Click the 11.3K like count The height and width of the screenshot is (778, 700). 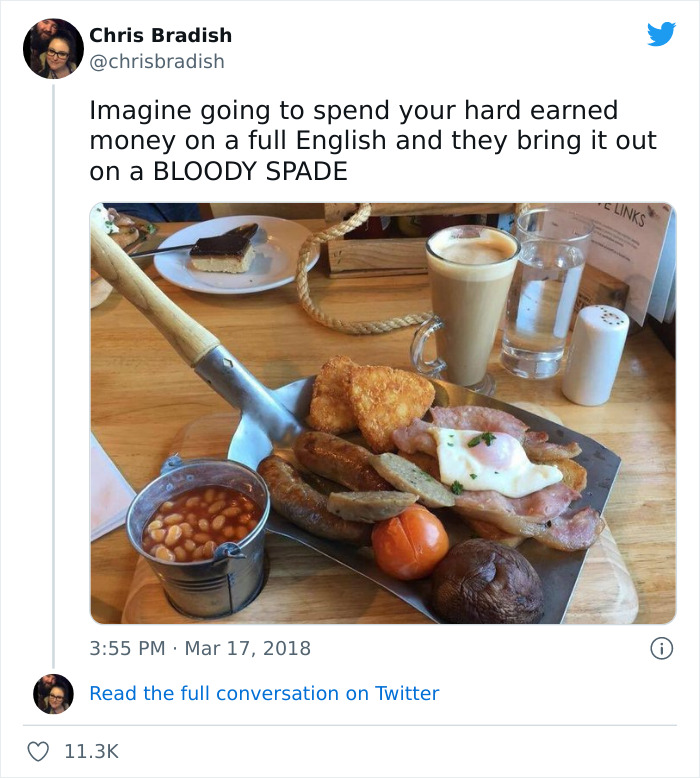click(91, 751)
